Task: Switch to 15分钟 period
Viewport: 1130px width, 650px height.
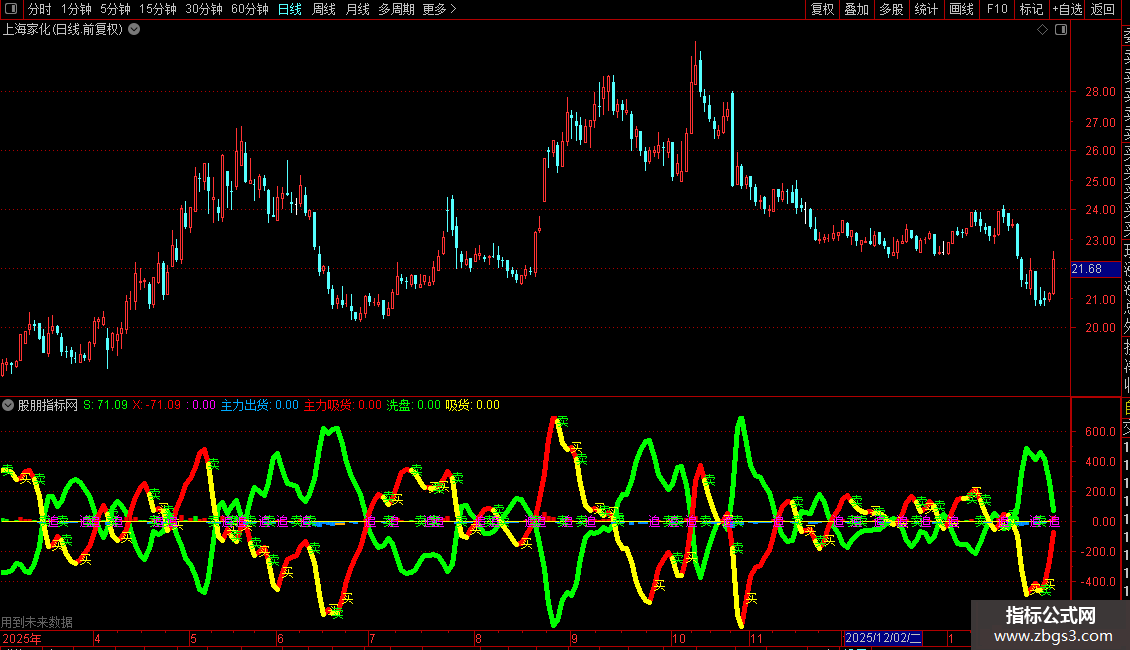Action: [158, 9]
